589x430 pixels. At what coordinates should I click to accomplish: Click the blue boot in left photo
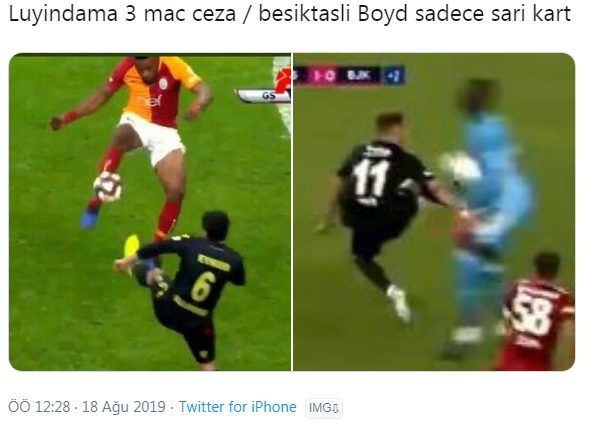tap(90, 218)
